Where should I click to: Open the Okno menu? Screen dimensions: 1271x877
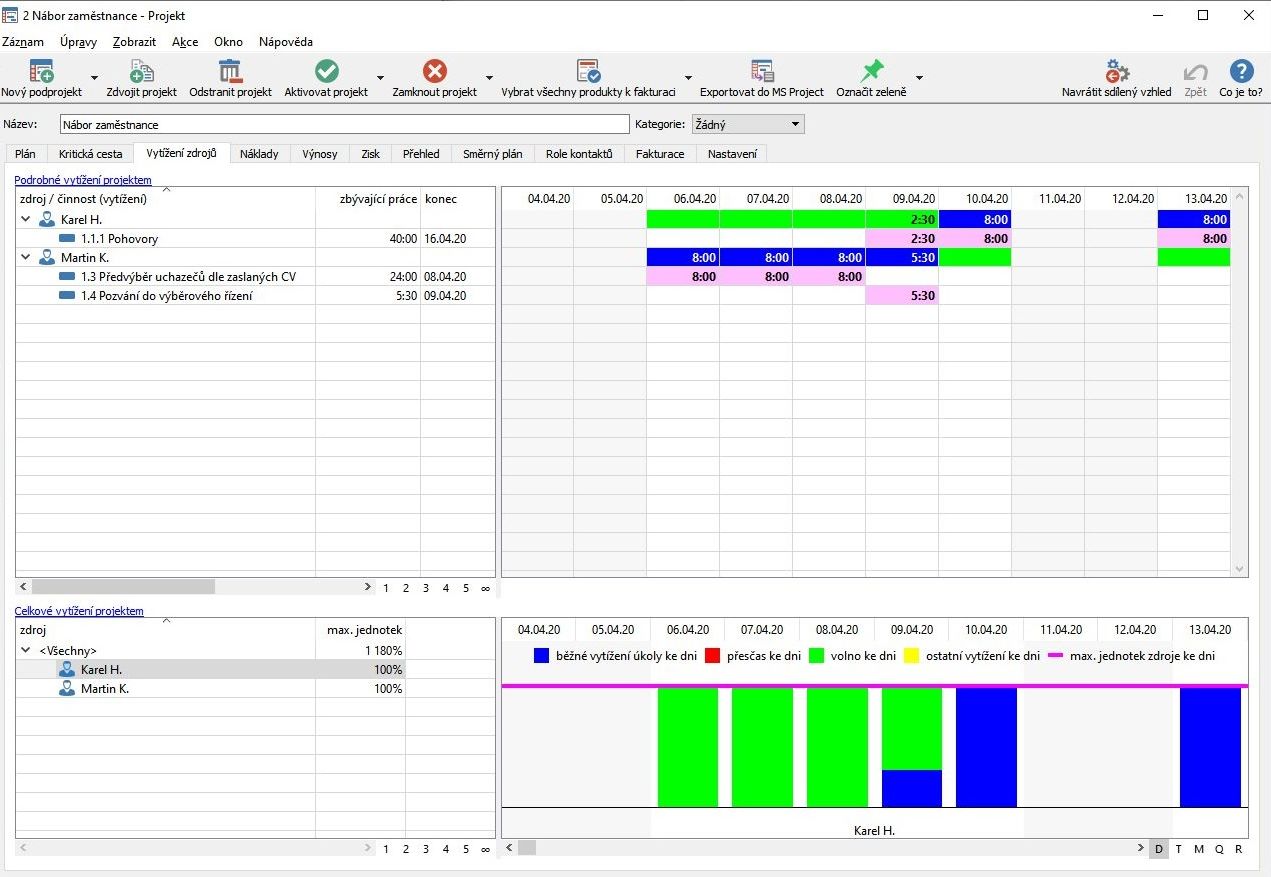point(228,42)
